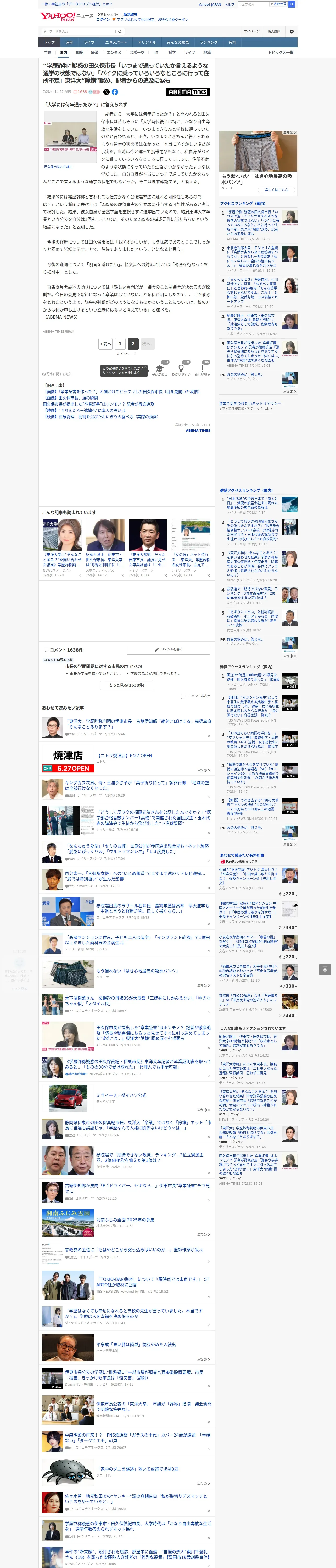Click the top-bar search button next to ウェブ検索

click(292, 4)
